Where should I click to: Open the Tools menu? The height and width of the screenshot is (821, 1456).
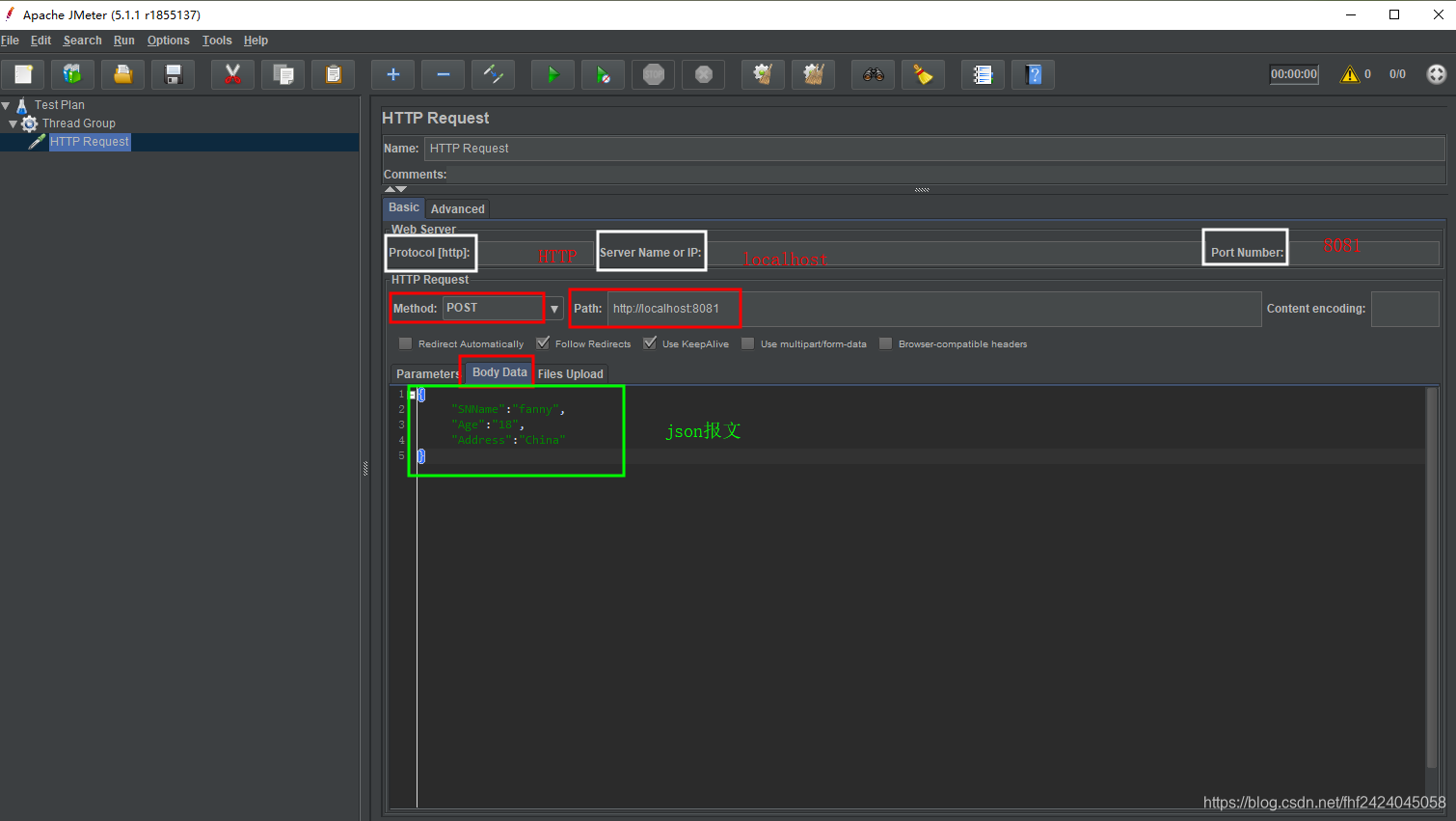pyautogui.click(x=217, y=41)
